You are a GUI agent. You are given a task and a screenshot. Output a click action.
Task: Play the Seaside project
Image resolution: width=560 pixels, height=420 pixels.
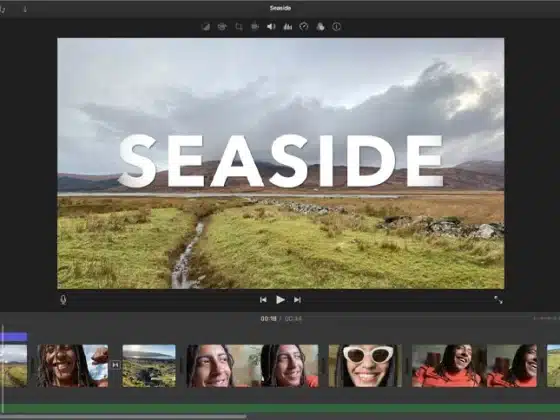(x=280, y=300)
